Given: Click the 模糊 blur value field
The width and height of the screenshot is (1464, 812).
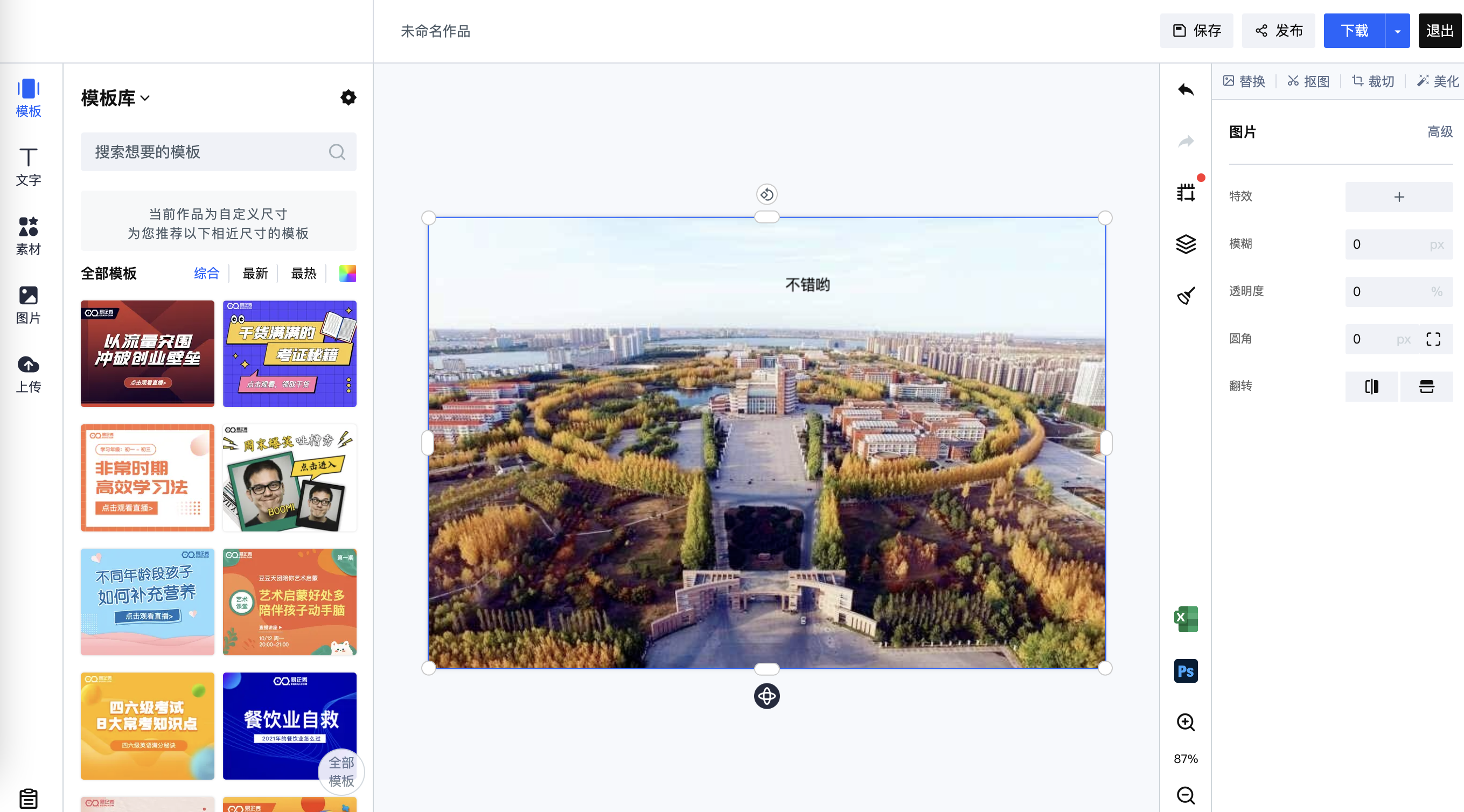Looking at the screenshot, I should tap(1399, 244).
